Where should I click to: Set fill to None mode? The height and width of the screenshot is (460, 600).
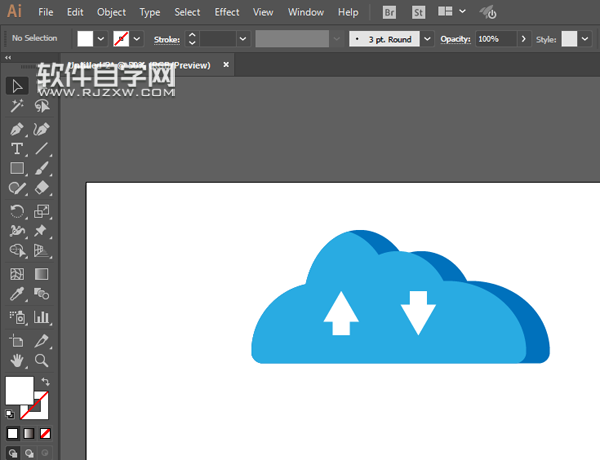[43, 434]
